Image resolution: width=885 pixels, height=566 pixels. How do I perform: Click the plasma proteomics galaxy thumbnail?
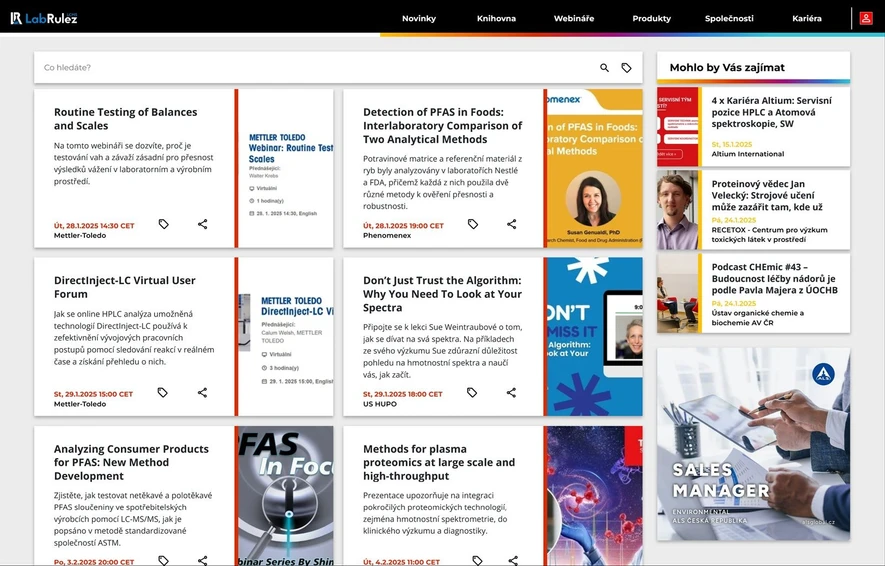[595, 495]
